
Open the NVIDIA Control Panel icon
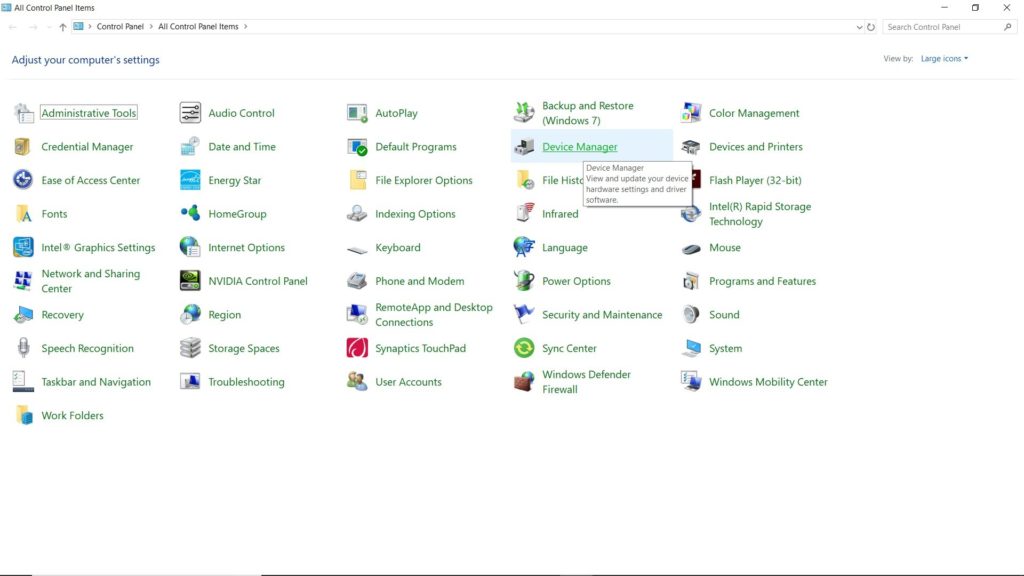pyautogui.click(x=190, y=281)
